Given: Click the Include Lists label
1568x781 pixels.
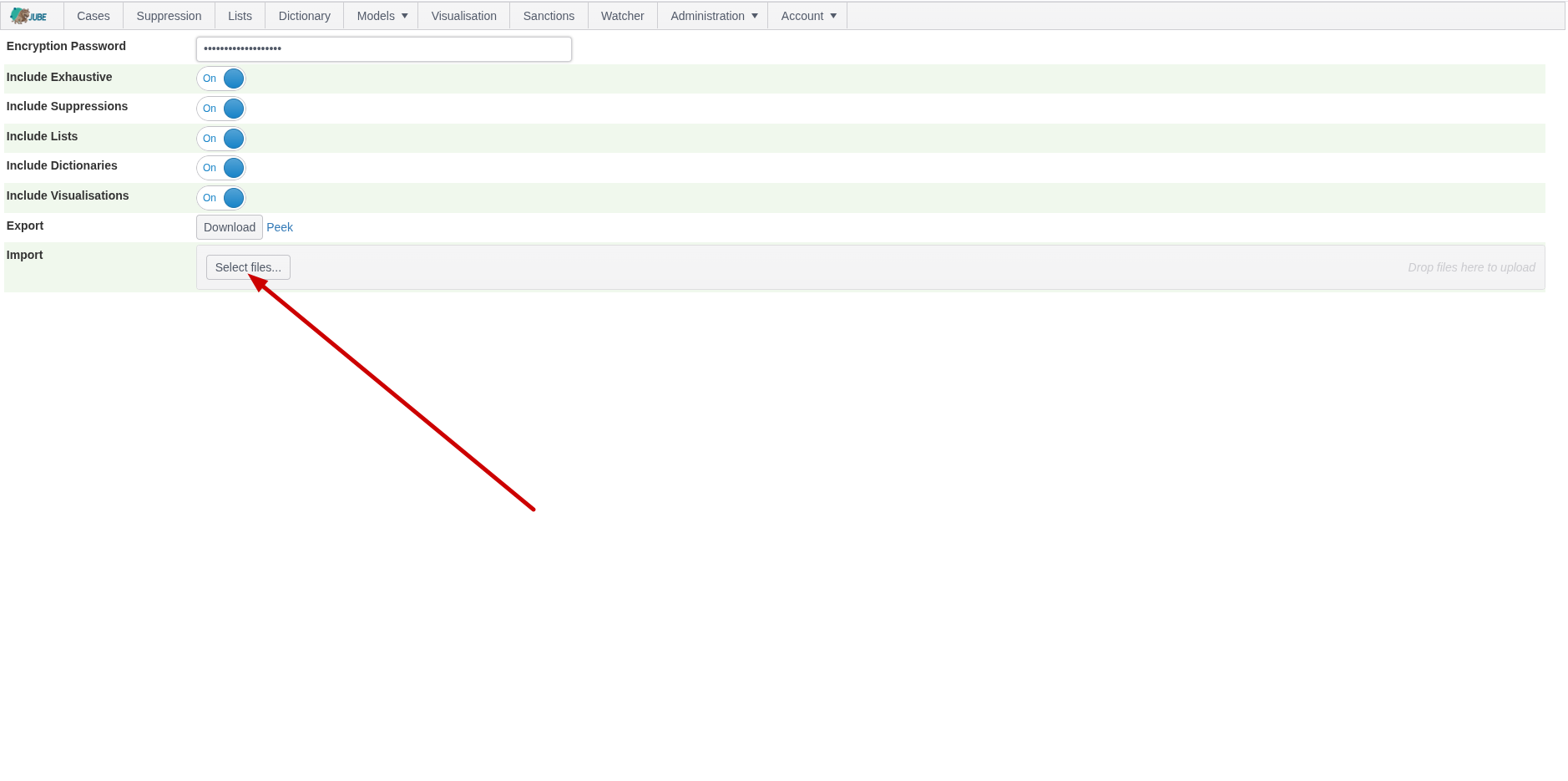Looking at the screenshot, I should point(42,136).
